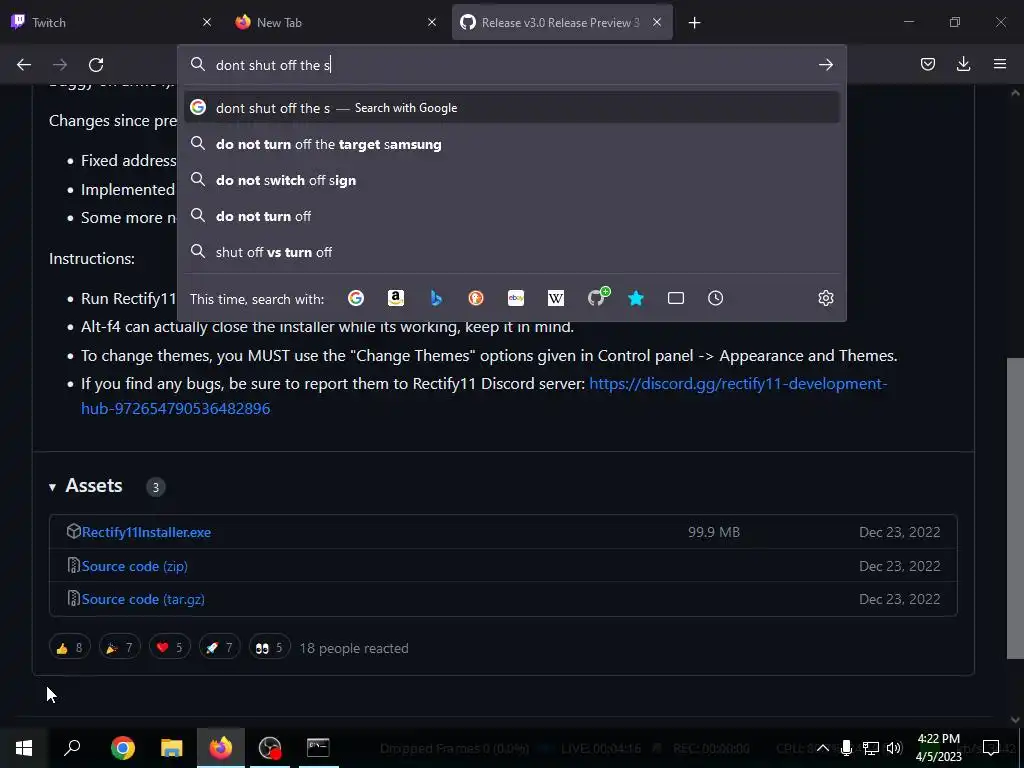Image resolution: width=1024 pixels, height=768 pixels.
Task: Download Source code (tar.gz)
Action: coord(143,600)
